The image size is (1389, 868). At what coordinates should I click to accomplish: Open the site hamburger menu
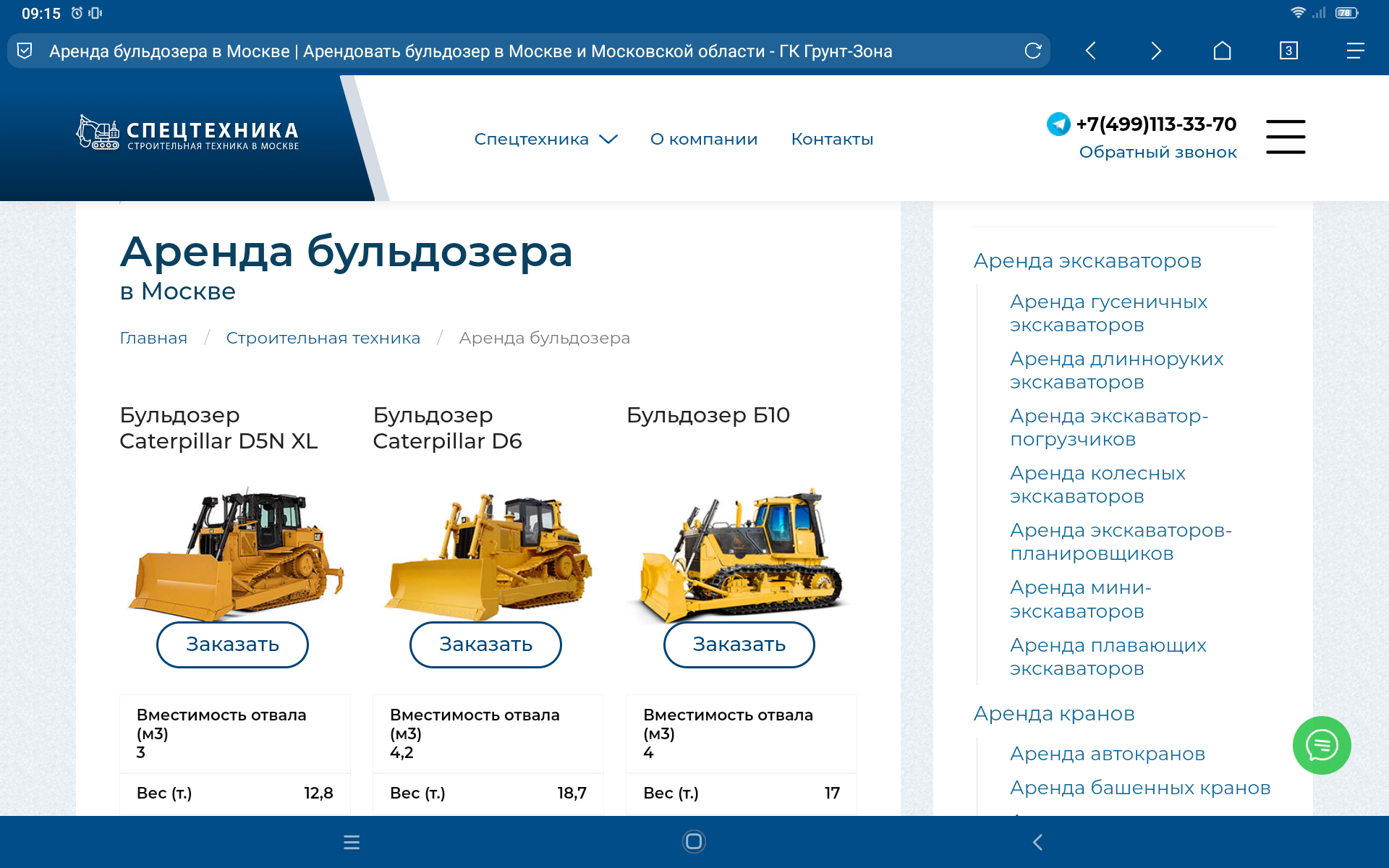click(1286, 137)
